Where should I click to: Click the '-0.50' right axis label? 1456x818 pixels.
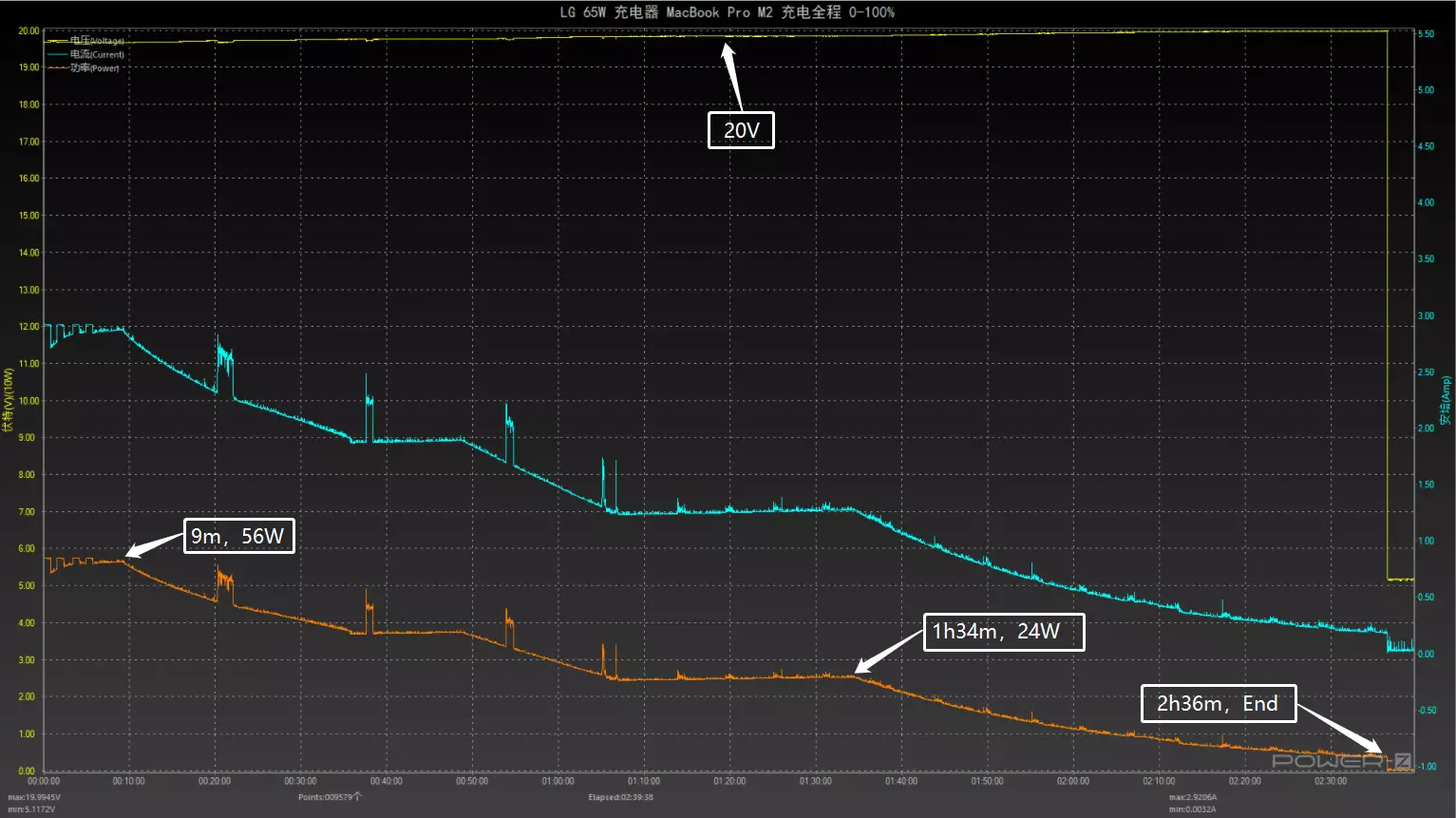click(1427, 711)
